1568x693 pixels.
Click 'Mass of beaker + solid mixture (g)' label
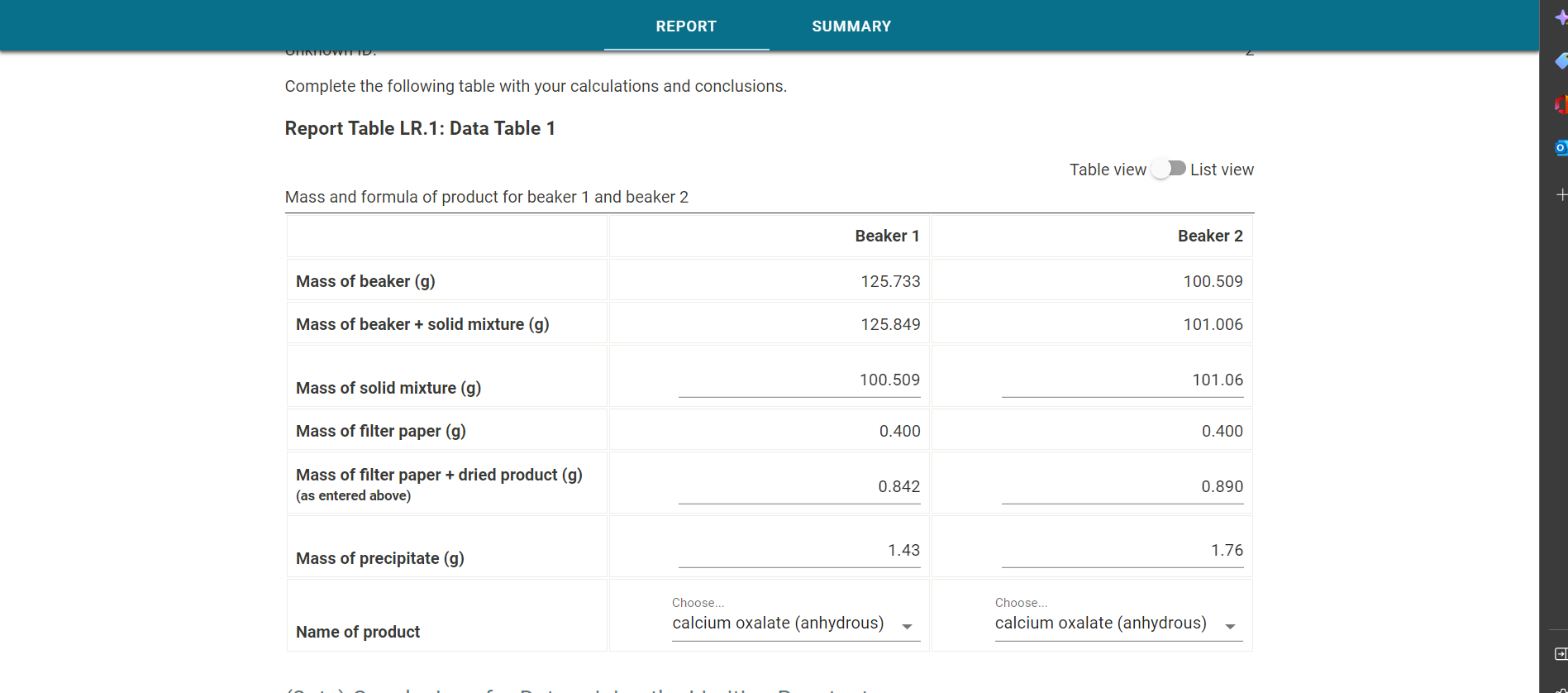[x=422, y=324]
